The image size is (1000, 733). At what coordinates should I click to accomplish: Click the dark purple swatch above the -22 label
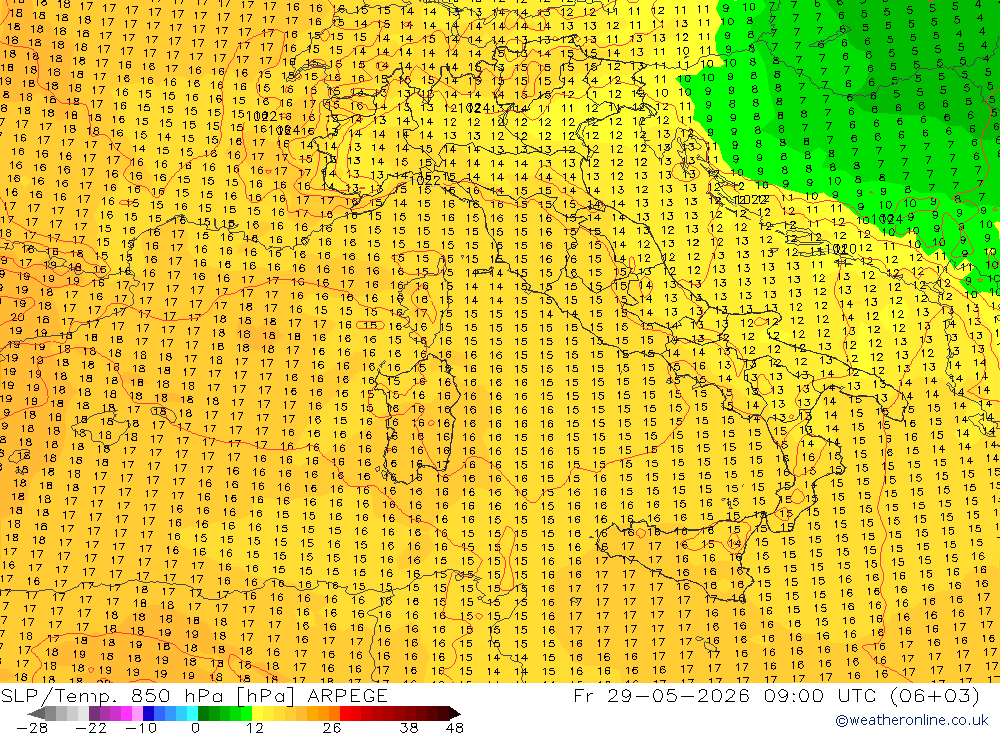coord(94,713)
